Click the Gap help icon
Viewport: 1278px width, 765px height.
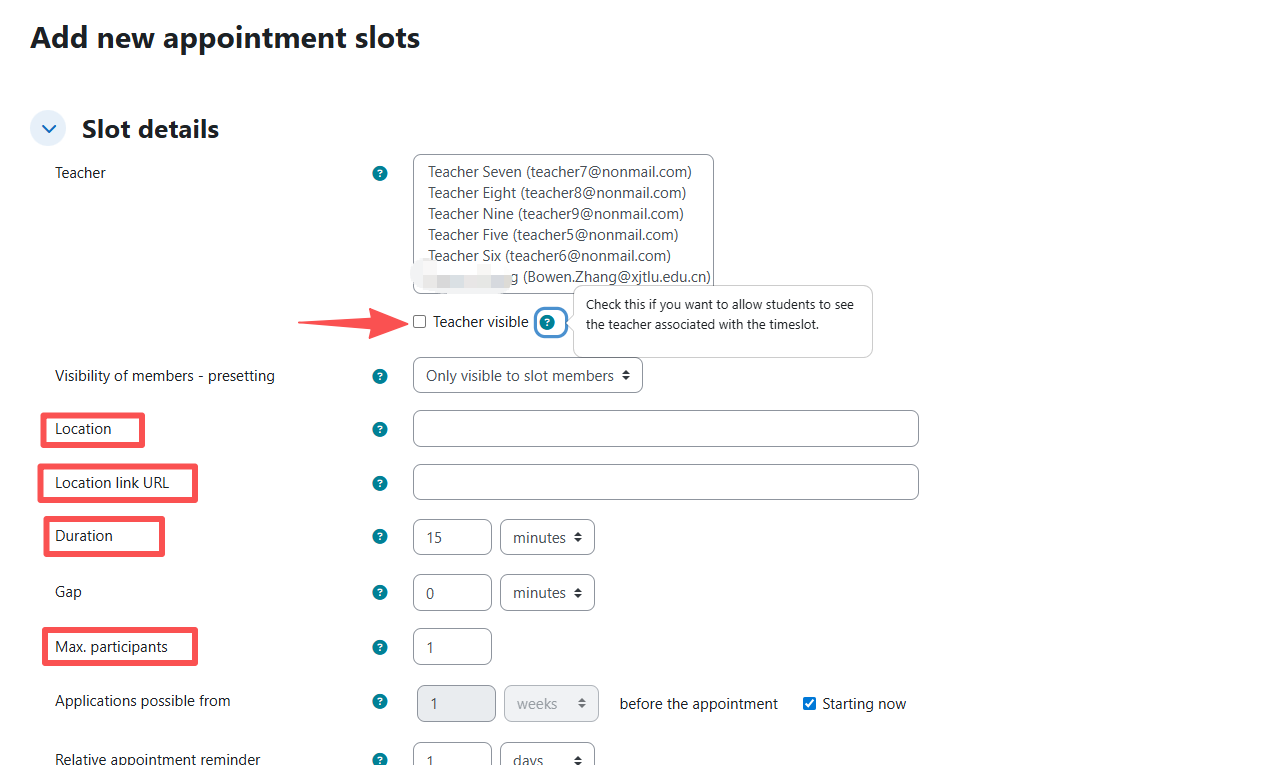tap(380, 592)
